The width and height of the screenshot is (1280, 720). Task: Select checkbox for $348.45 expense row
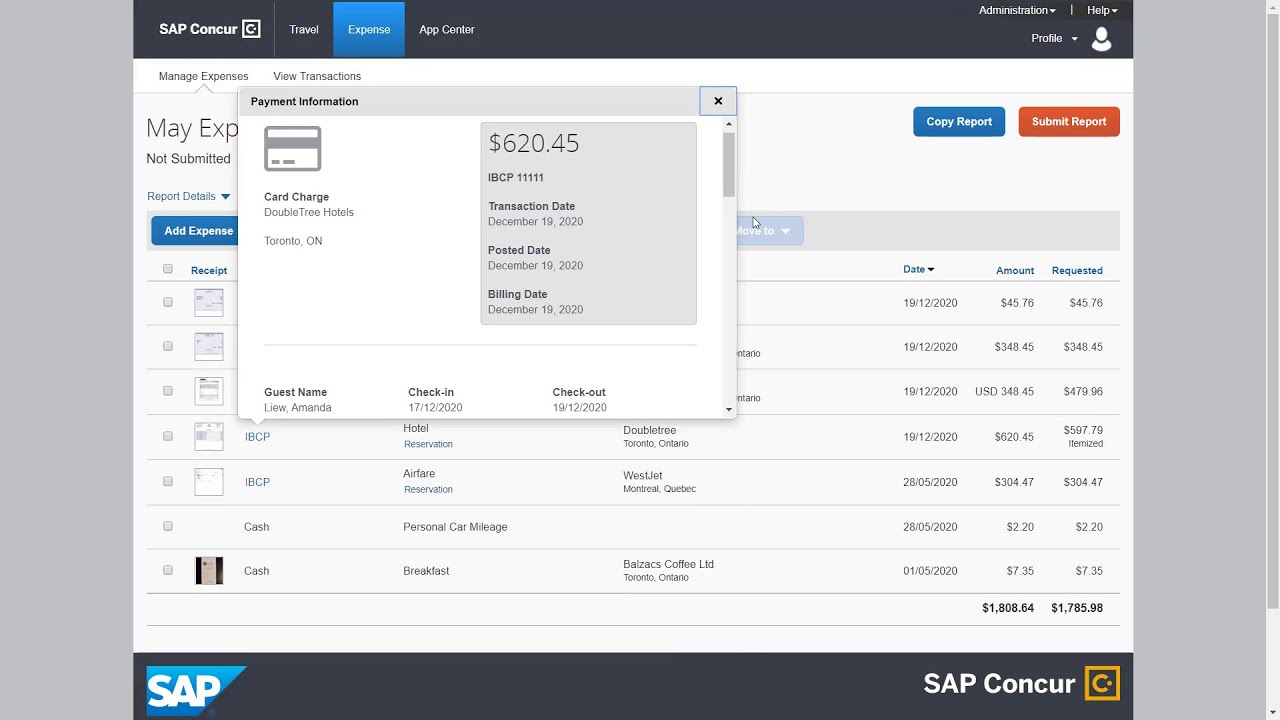[168, 346]
